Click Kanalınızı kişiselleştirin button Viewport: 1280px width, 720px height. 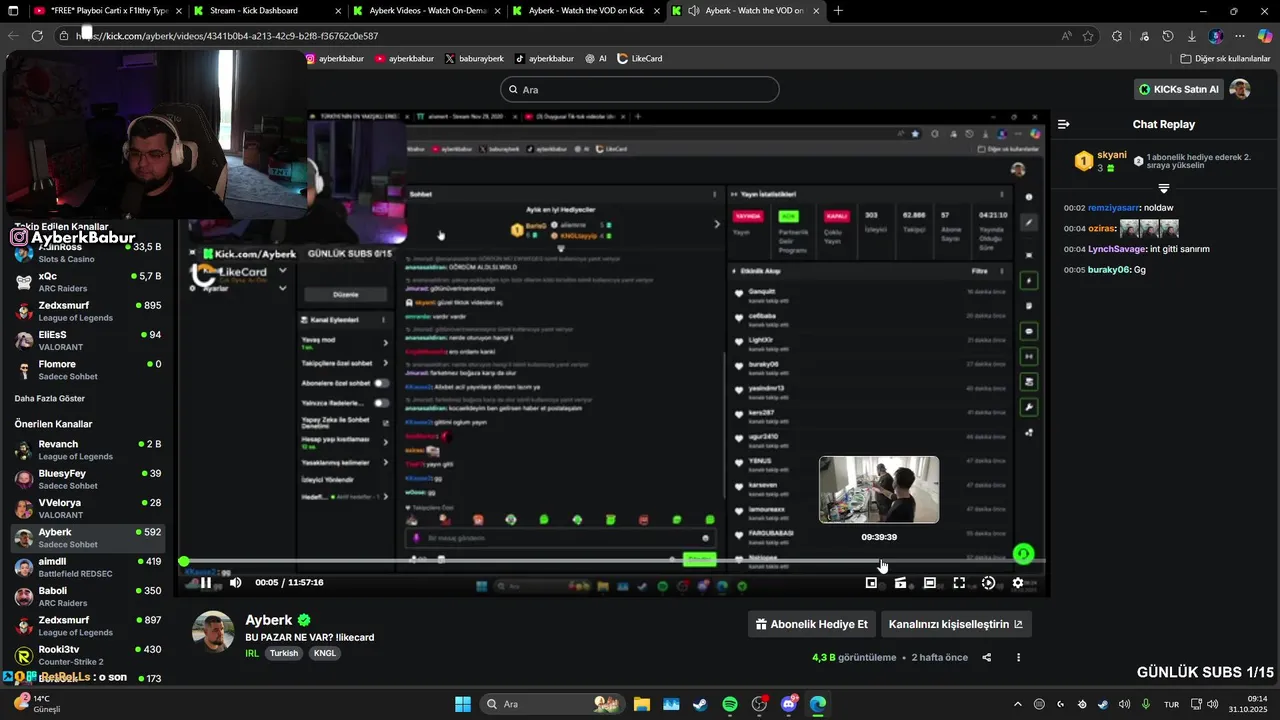[955, 624]
